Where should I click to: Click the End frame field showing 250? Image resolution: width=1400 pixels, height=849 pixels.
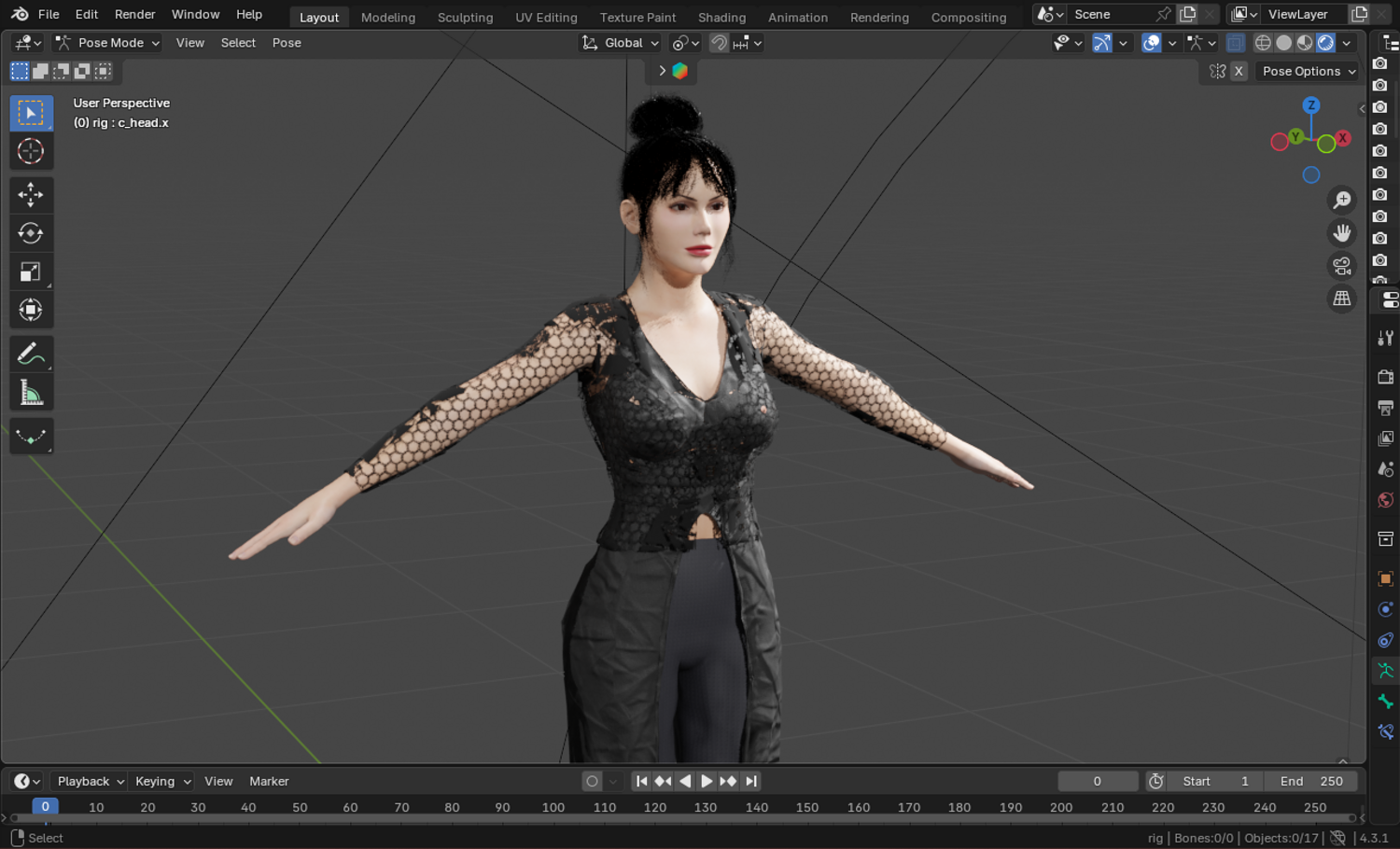tap(1311, 782)
